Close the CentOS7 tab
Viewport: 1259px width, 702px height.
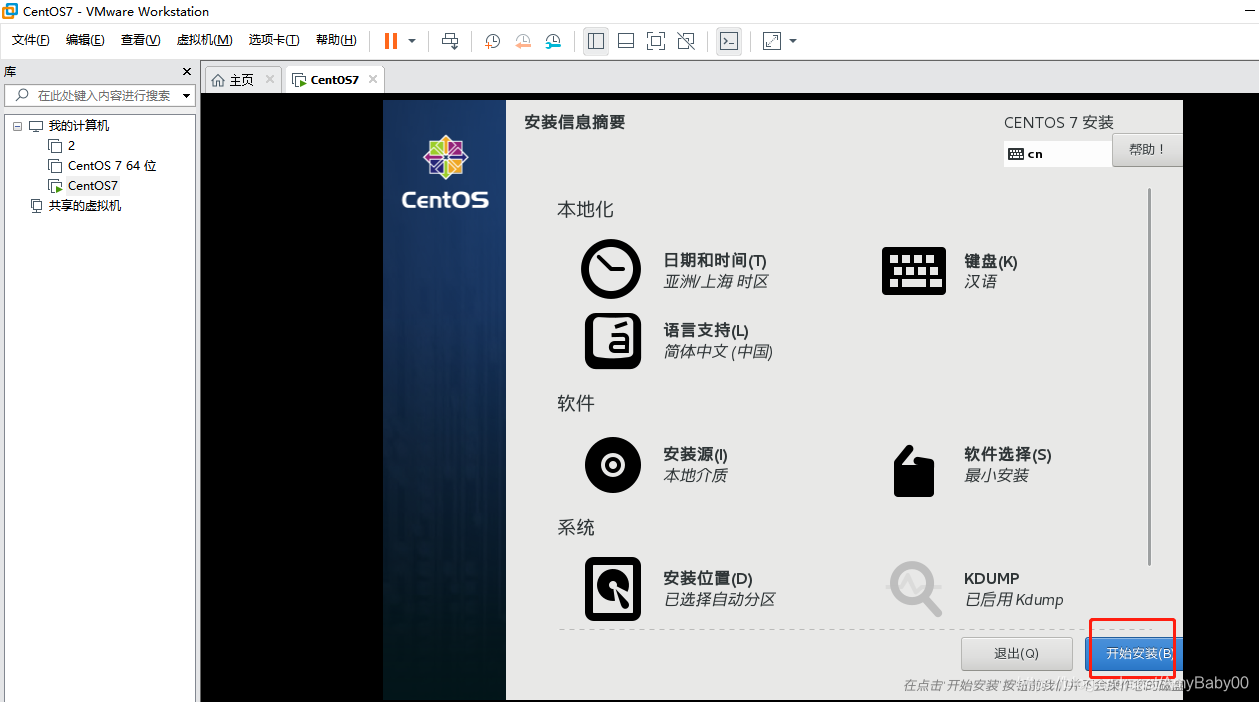click(x=373, y=79)
